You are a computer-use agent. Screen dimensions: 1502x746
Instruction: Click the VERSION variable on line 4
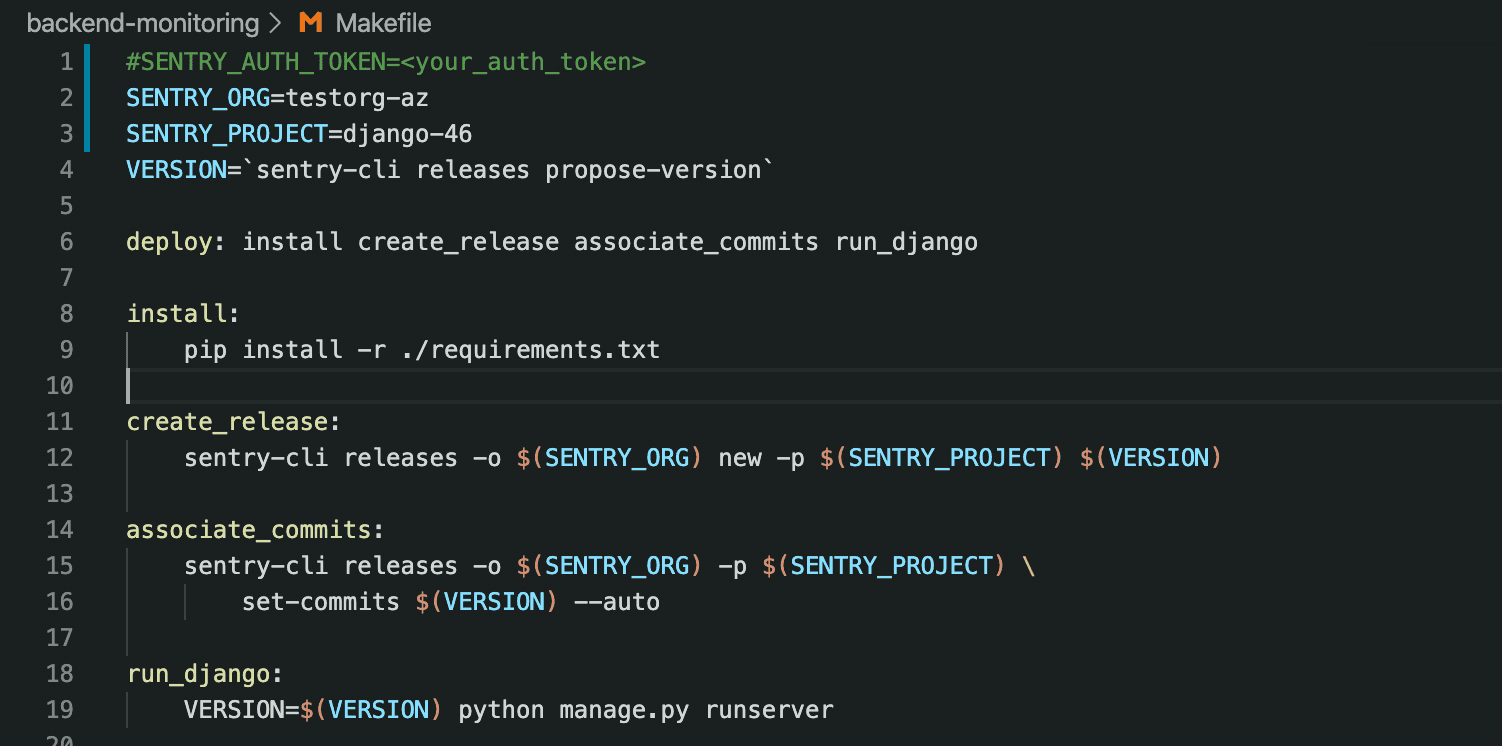(x=174, y=169)
